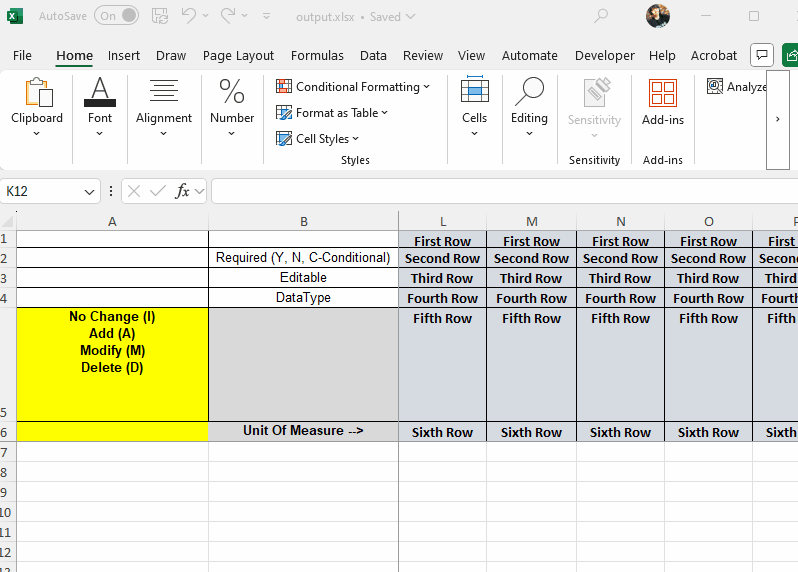The height and width of the screenshot is (572, 798).
Task: Open the user account profile picture
Action: (658, 16)
